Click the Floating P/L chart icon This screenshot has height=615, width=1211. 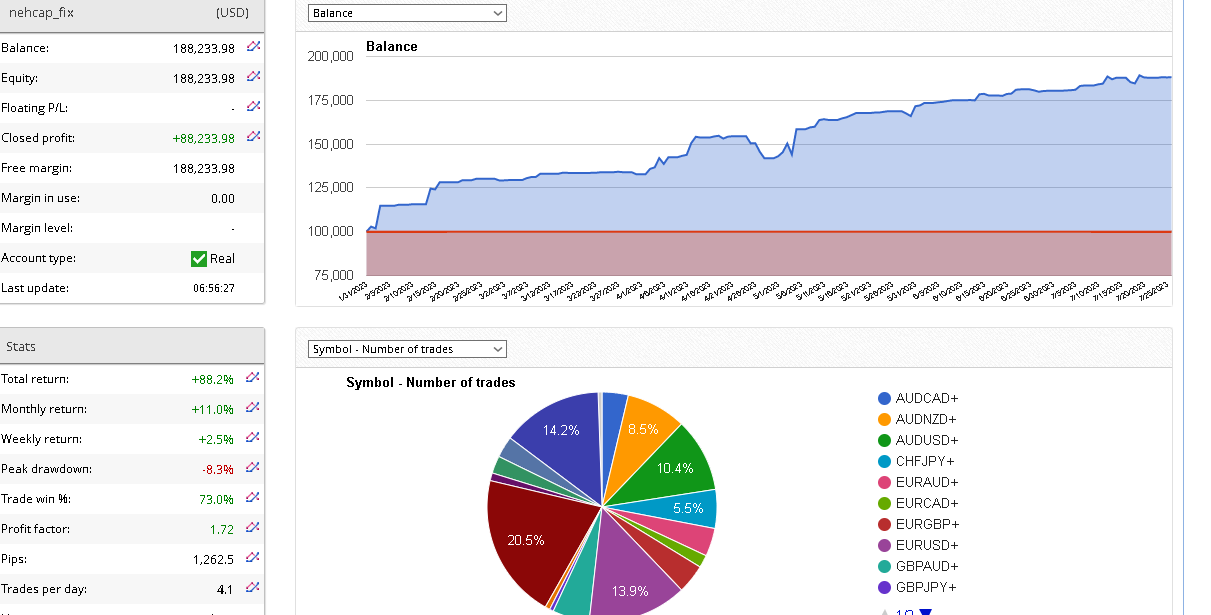(253, 107)
